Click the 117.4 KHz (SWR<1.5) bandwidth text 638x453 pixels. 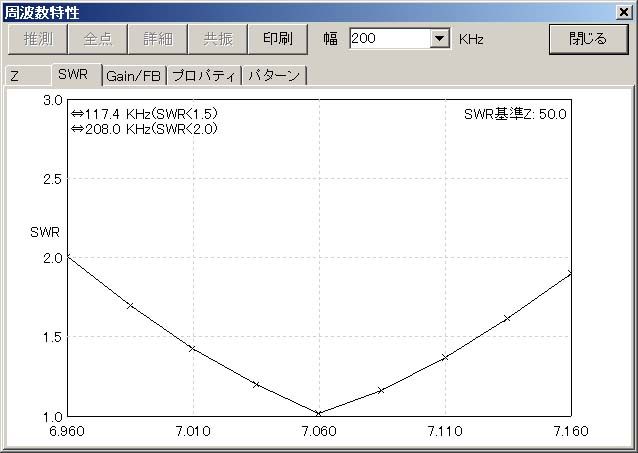point(144,114)
